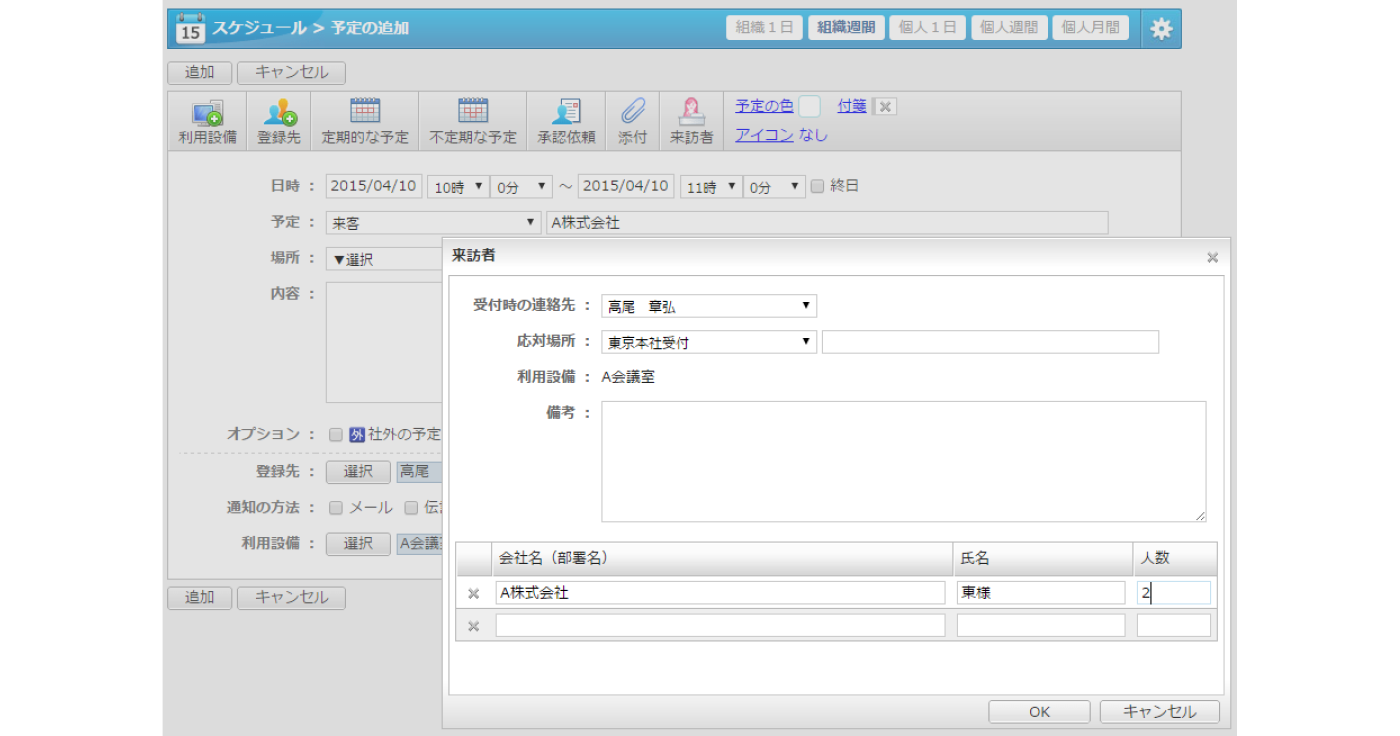Click the 備考 remarks textarea
Image resolution: width=1400 pixels, height=736 pixels.
pos(904,461)
